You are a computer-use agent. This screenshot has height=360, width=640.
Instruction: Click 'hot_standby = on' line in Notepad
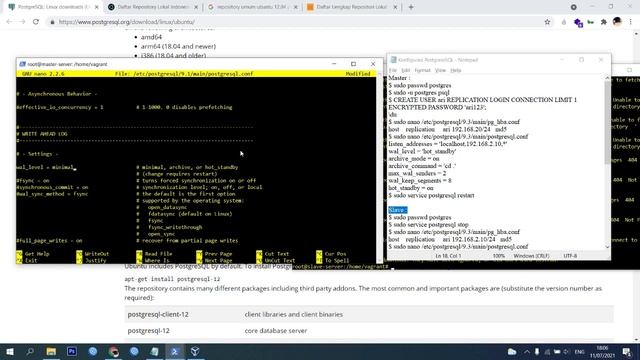click(411, 188)
